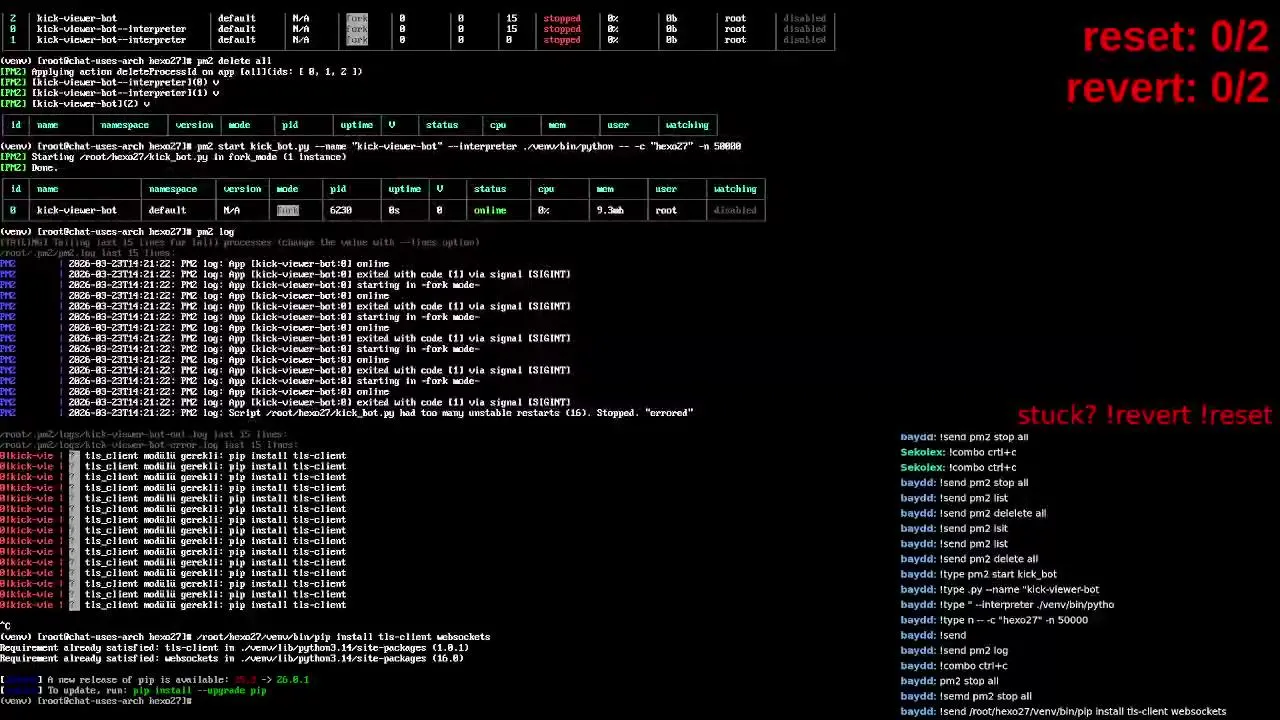Click the red "revert: 0/2" counter
Image resolution: width=1280 pixels, height=720 pixels.
tap(1167, 88)
